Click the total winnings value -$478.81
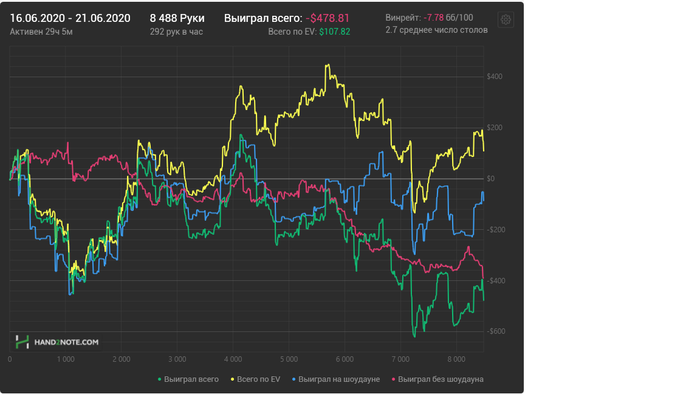700x394 pixels. coord(328,18)
